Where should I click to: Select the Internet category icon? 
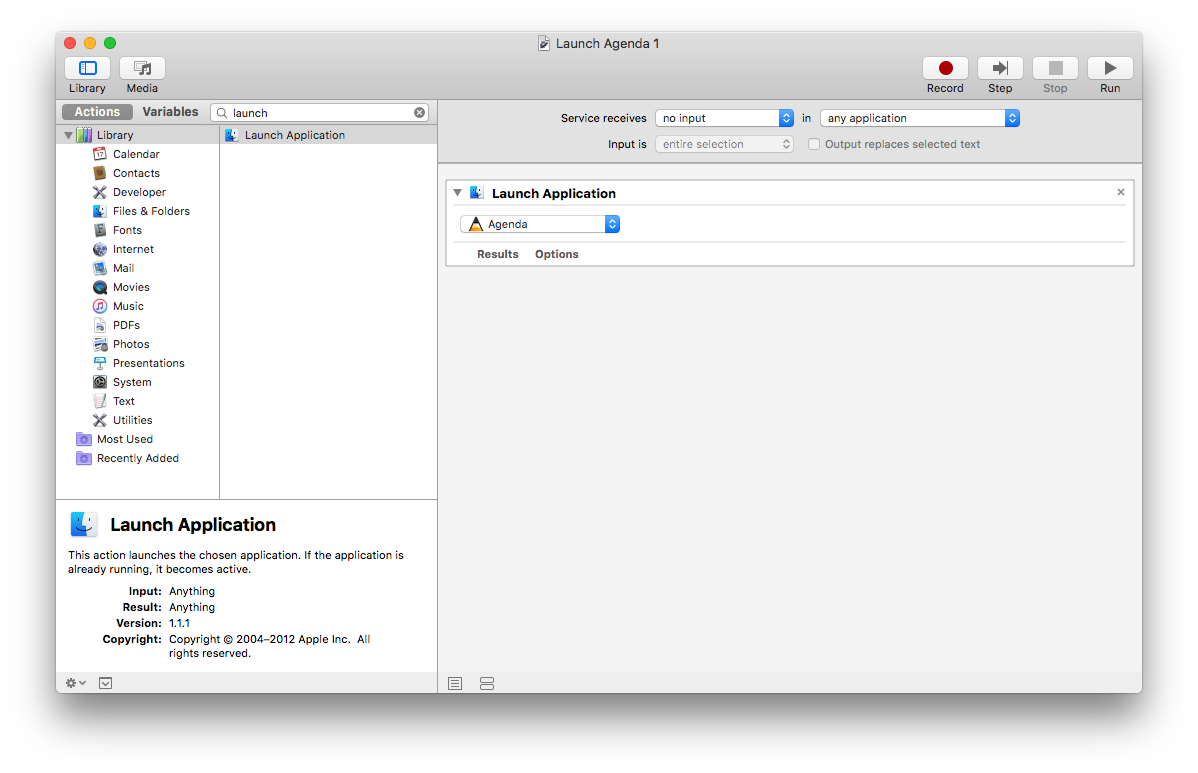point(99,249)
